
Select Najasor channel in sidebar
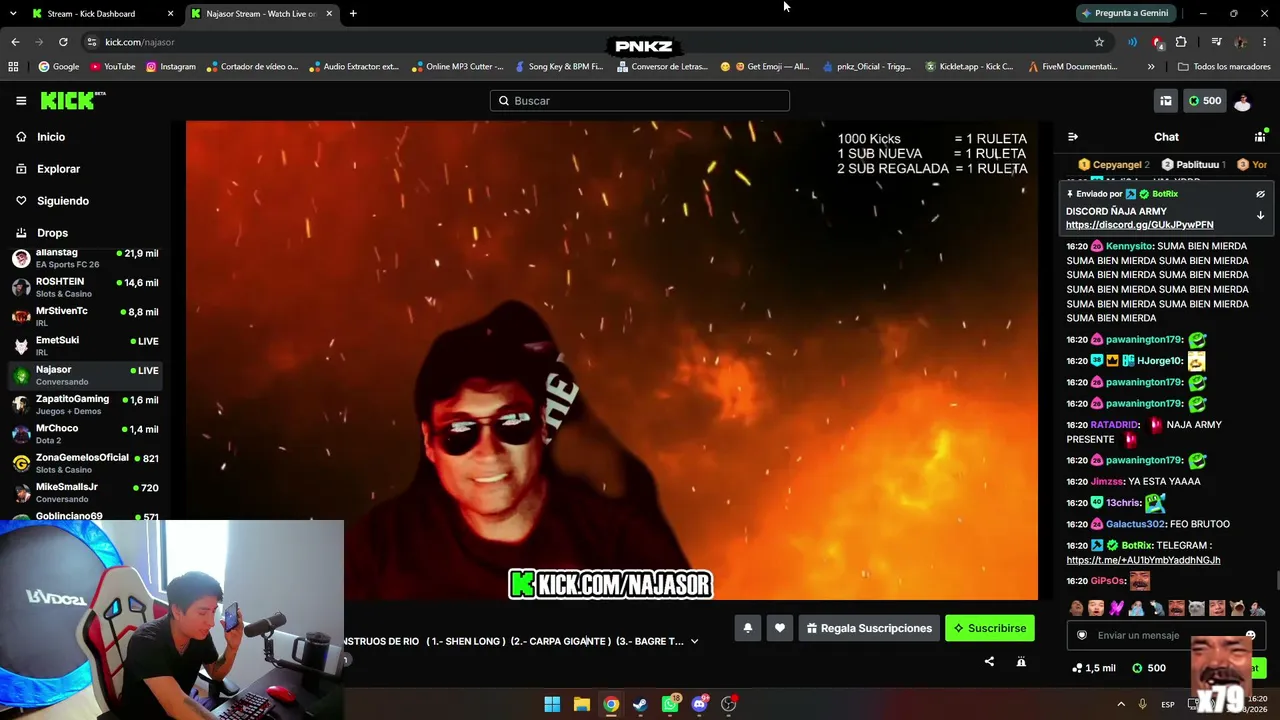(85, 375)
